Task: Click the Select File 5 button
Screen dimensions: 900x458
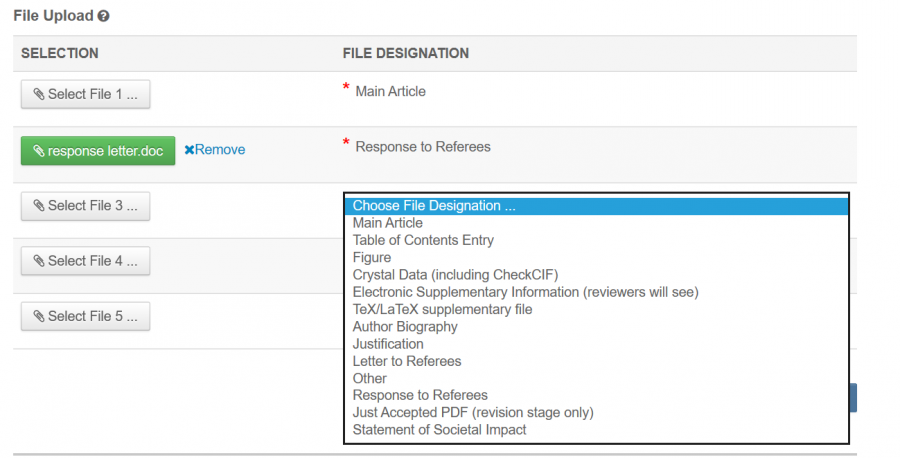Action: pos(85,316)
